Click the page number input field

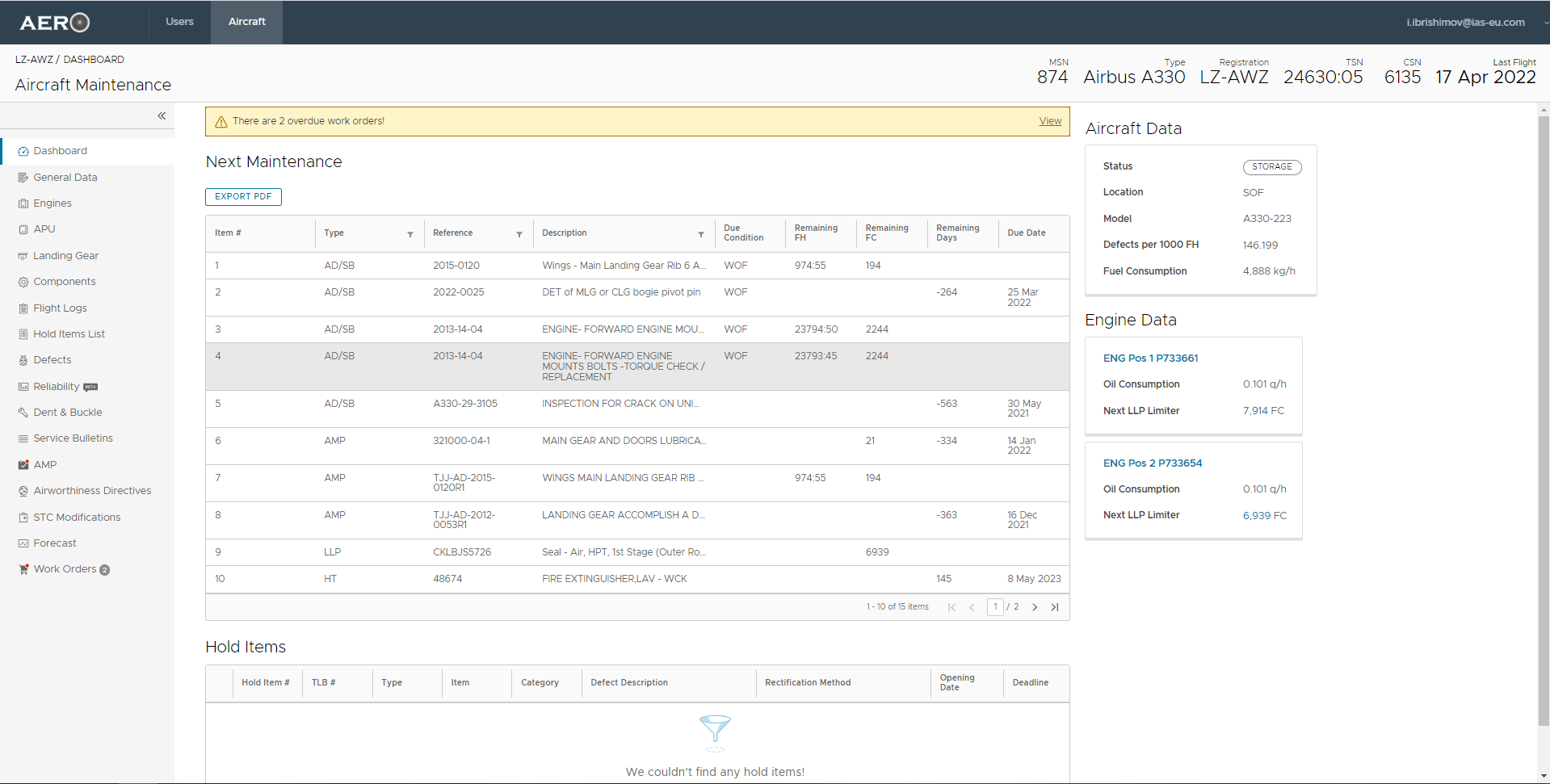(x=995, y=607)
